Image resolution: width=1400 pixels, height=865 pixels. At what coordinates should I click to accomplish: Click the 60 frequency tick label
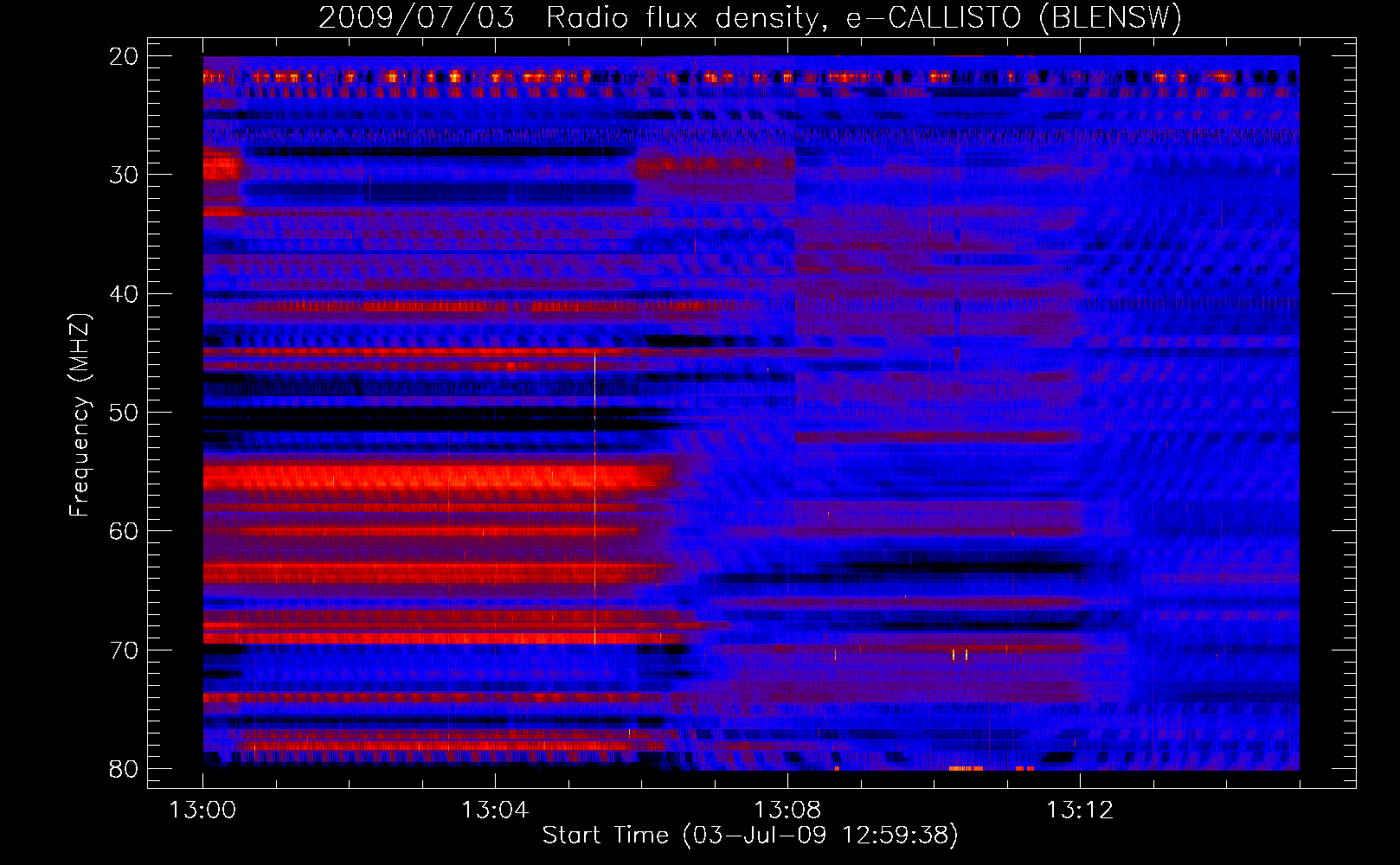[124, 531]
